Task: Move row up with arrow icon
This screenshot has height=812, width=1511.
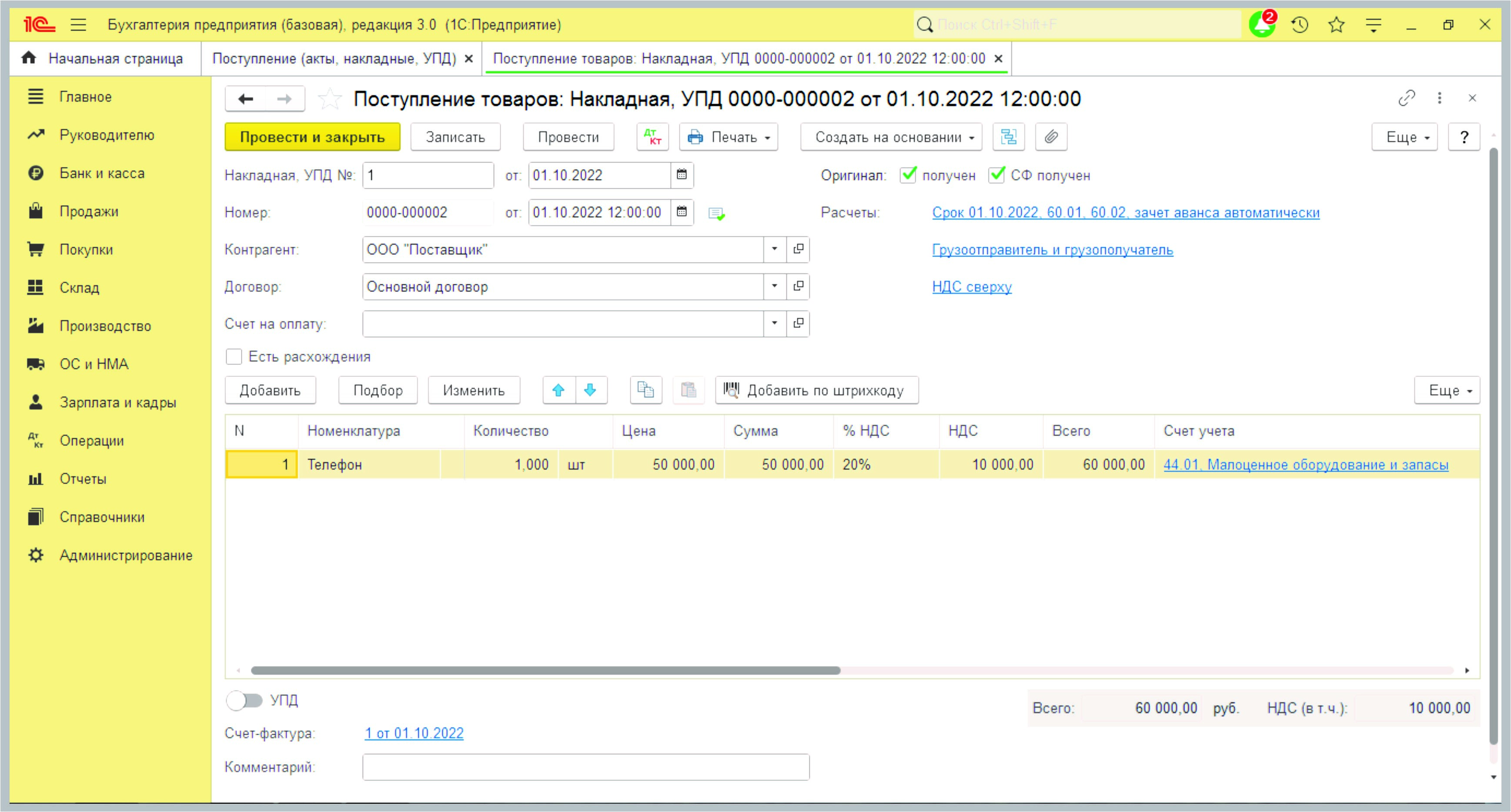Action: 558,390
